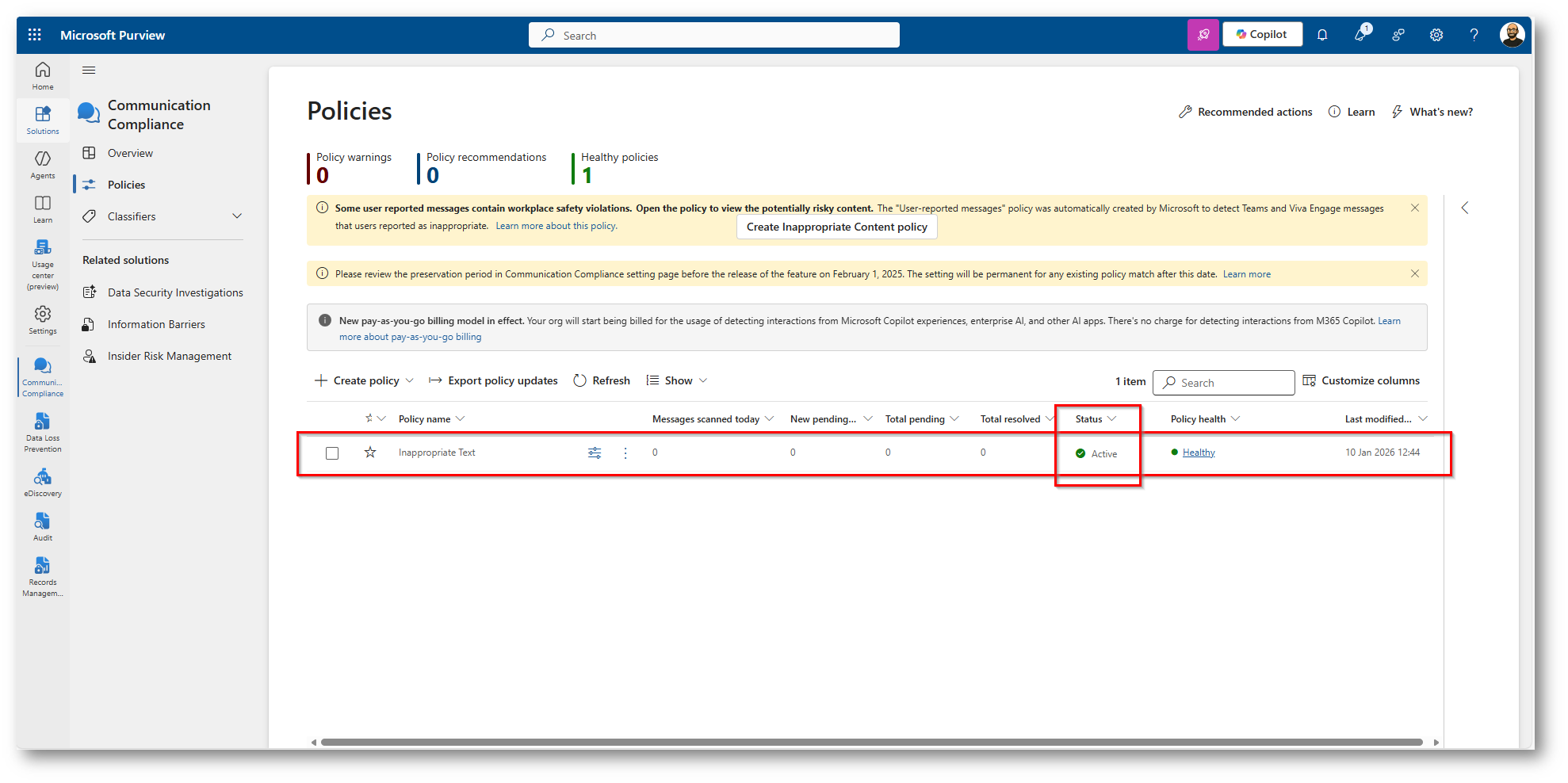This screenshot has height=783, width=1568.
Task: Click the horizontal scrollbar at the bottom
Action: 872,743
